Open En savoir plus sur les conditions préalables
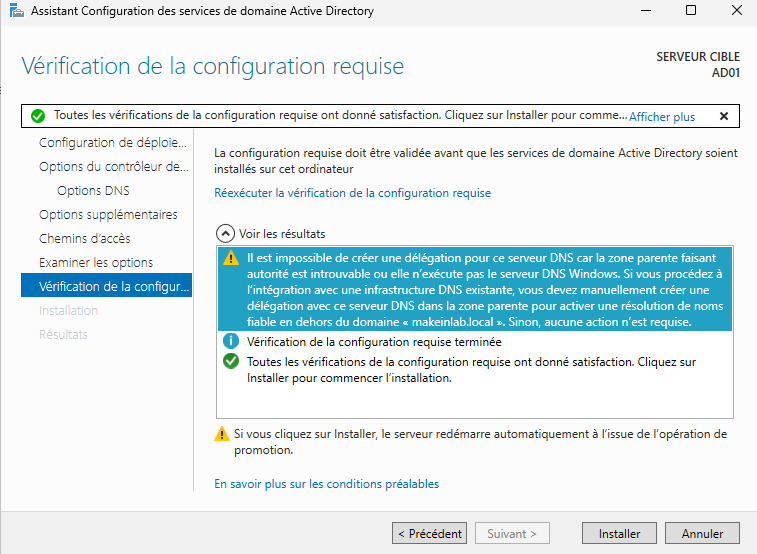 click(326, 484)
